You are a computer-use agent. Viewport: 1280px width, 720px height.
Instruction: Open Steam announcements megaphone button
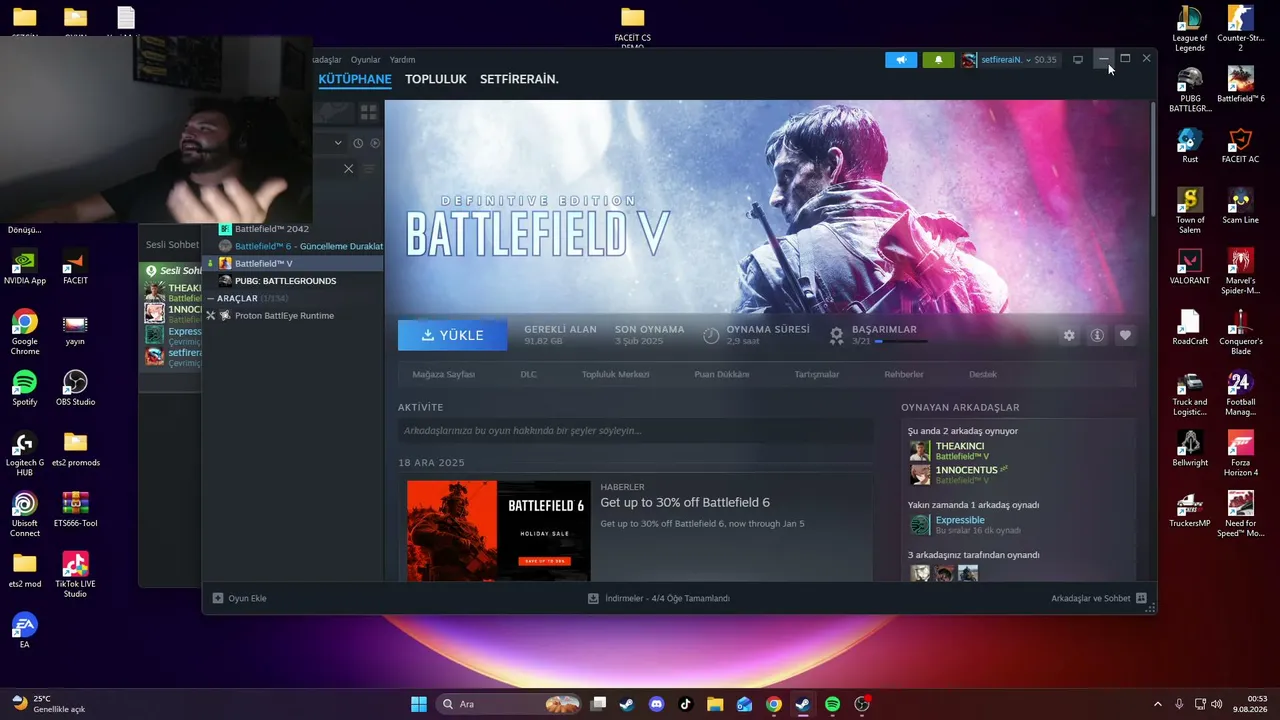click(901, 60)
